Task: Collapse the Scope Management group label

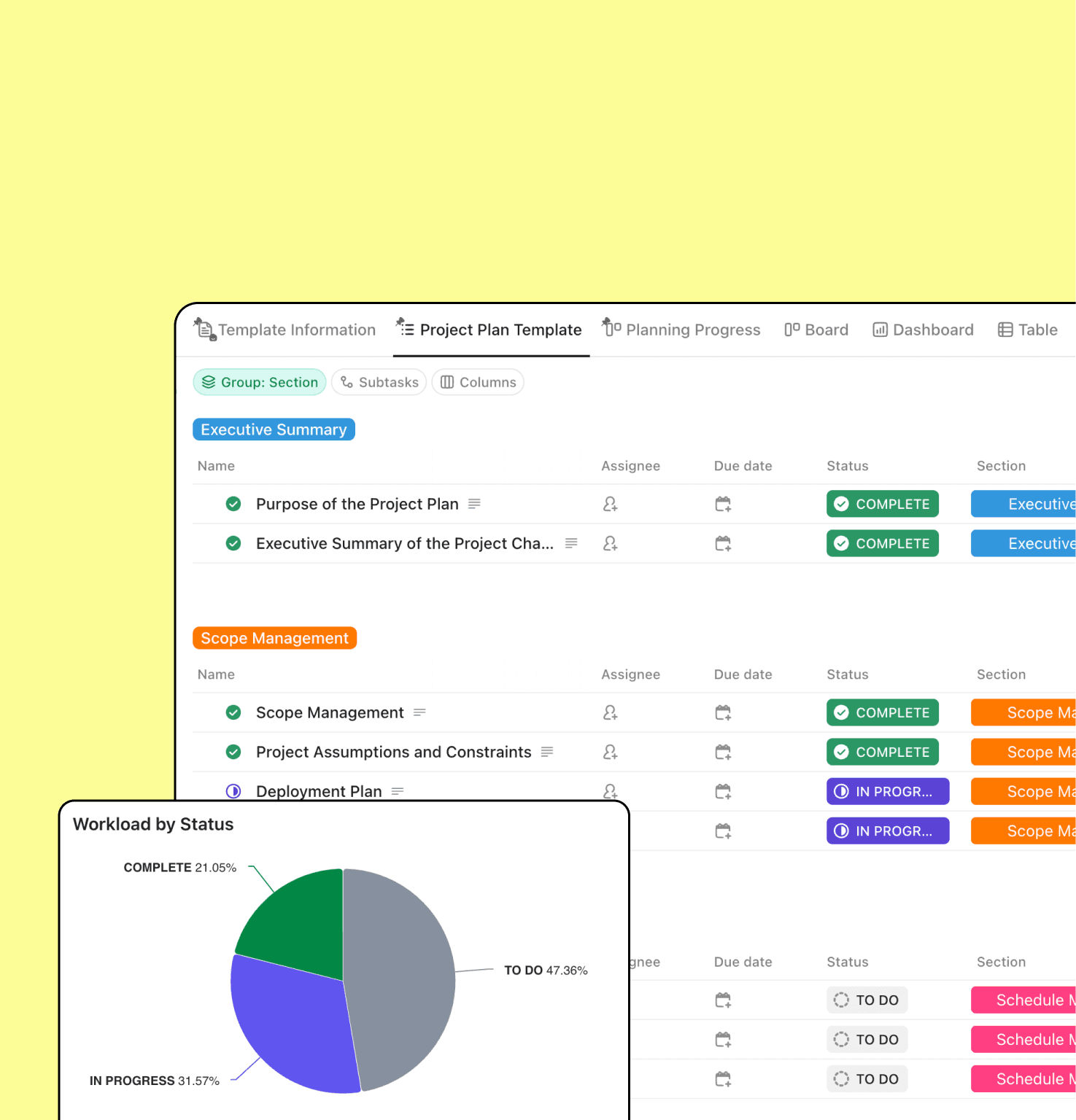Action: click(274, 638)
